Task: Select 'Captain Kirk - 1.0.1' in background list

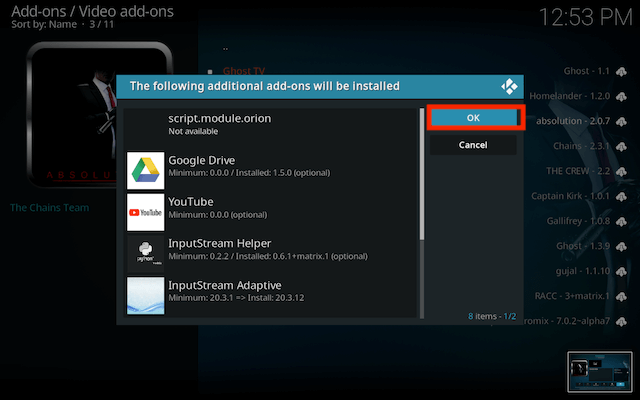Action: [570, 196]
